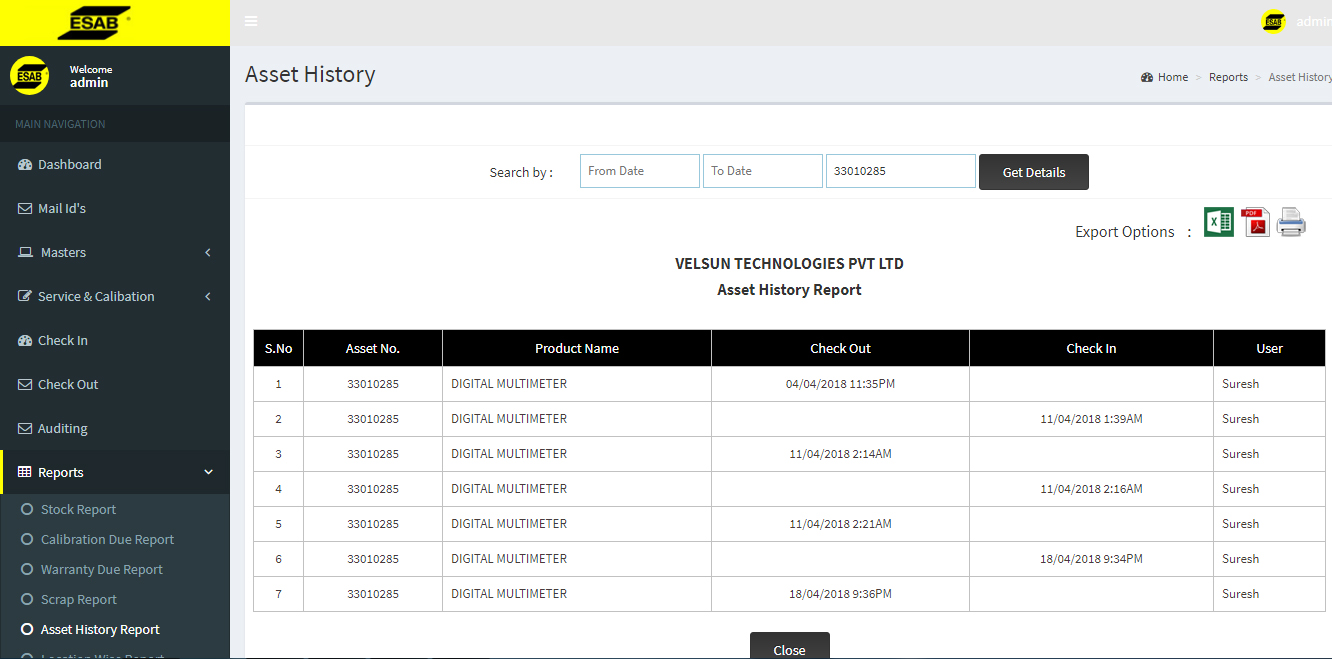Click the Service & Calibation edit icon
This screenshot has height=659, width=1332.
[25, 297]
